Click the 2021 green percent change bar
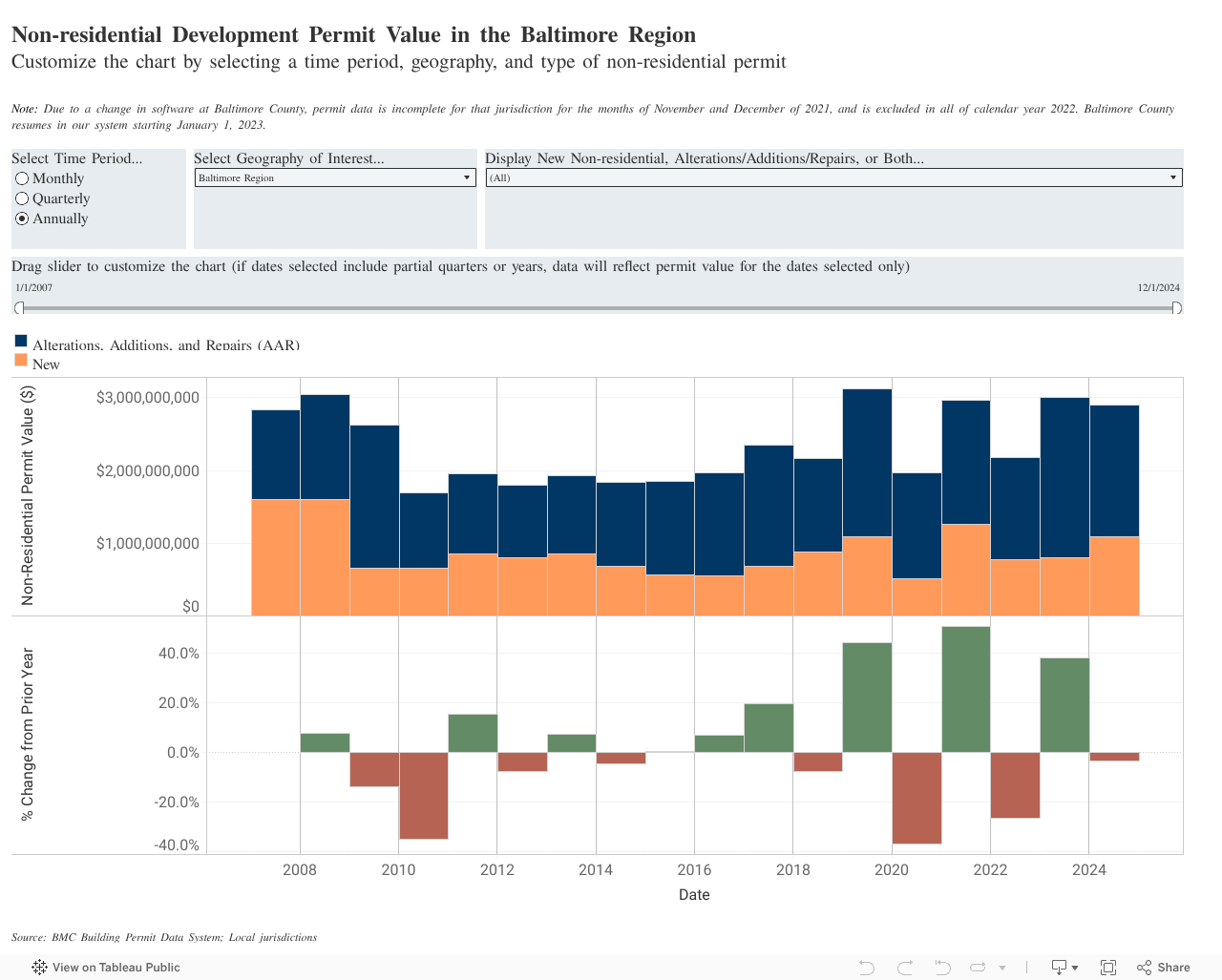Image resolution: width=1222 pixels, height=980 pixels. tap(965, 689)
